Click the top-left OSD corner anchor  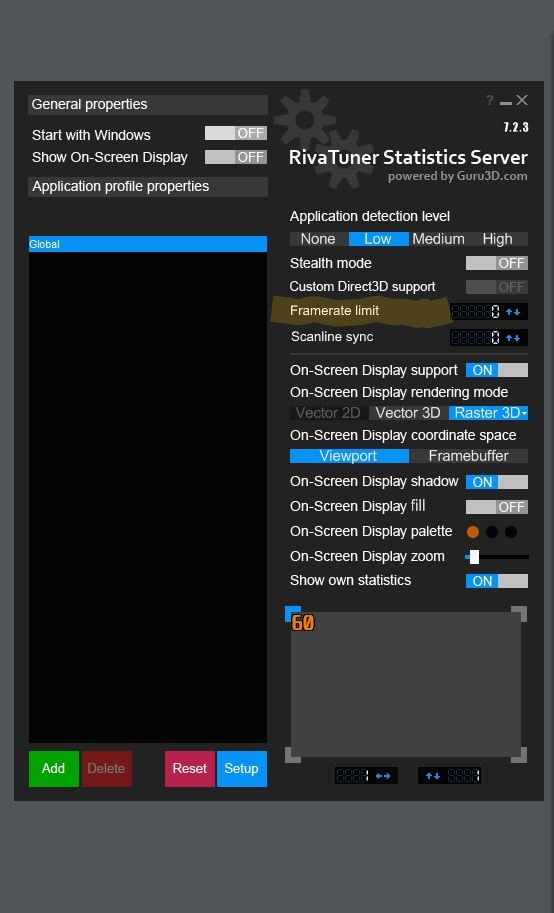[x=292, y=614]
